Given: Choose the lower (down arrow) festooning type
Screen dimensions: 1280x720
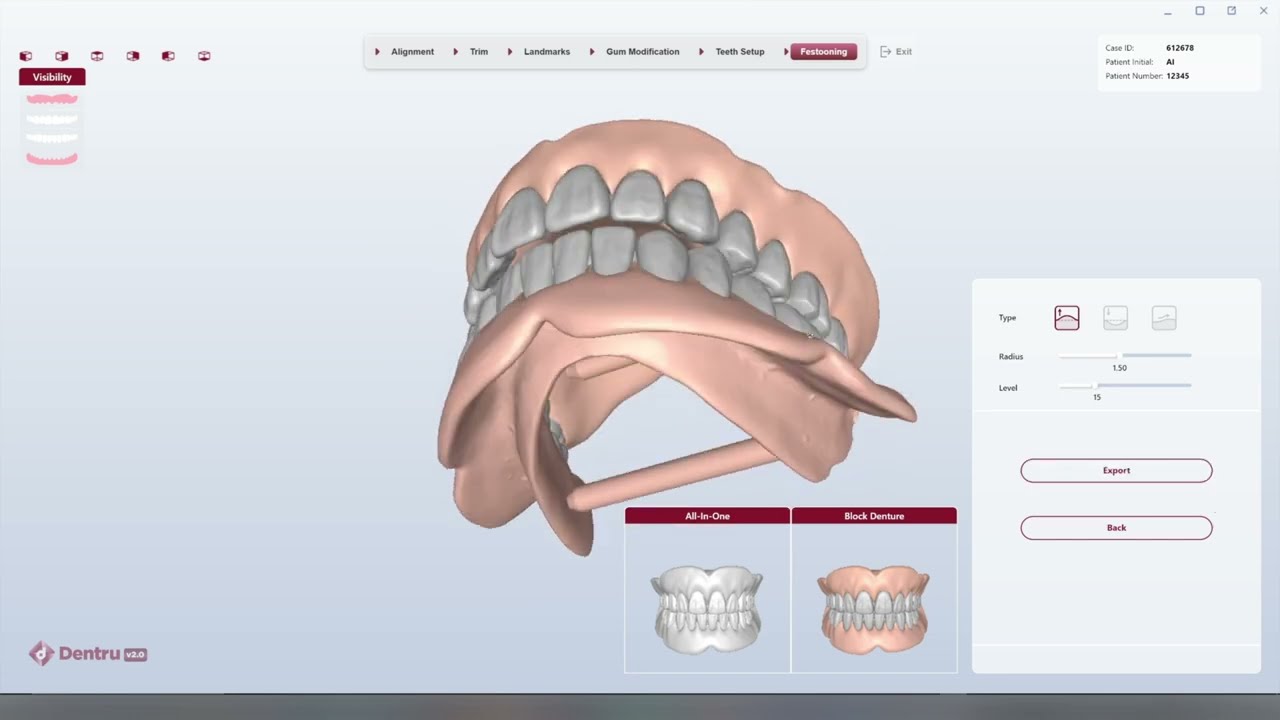Looking at the screenshot, I should 1115,318.
